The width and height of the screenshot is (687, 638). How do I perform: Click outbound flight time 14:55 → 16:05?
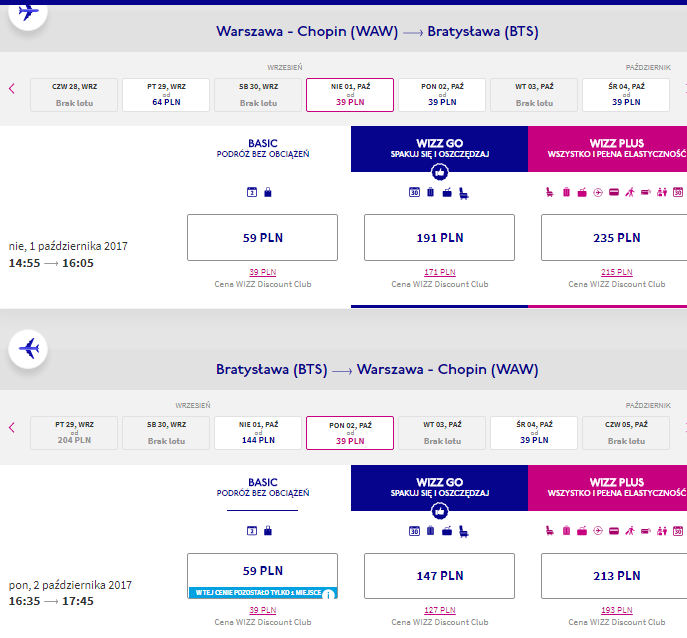click(x=51, y=263)
